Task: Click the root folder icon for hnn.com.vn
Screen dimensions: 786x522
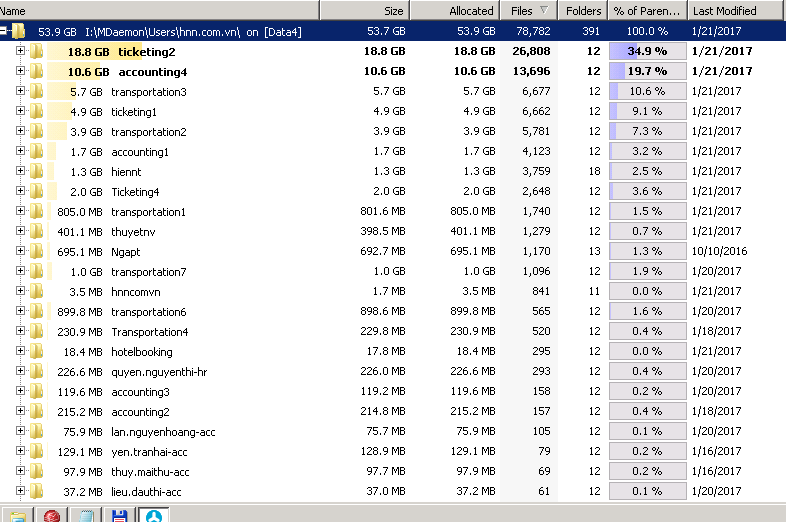Action: point(19,31)
